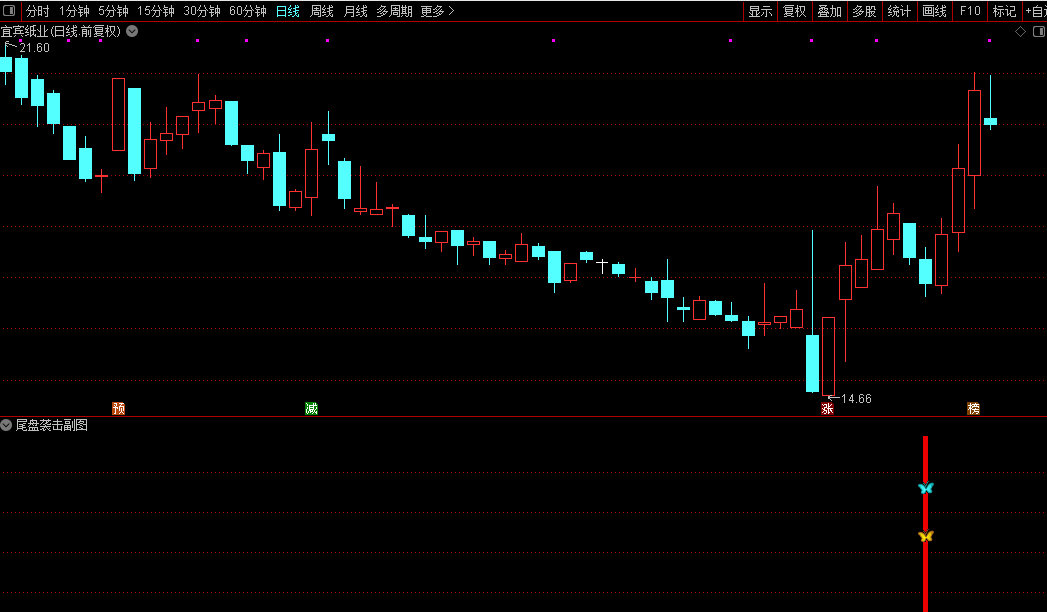Click the cyan butterfly signal icon
This screenshot has height=612, width=1047.
[925, 488]
